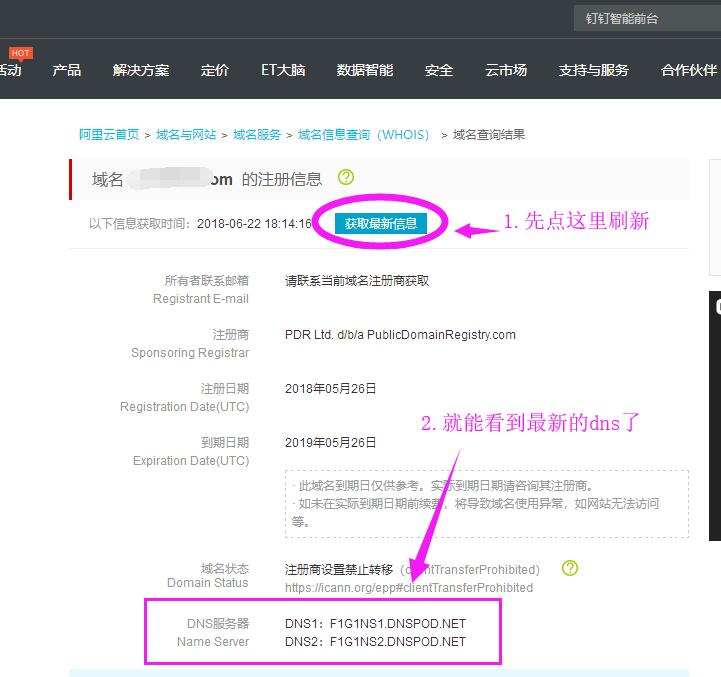
Task: Open the 产品 menu
Action: [x=67, y=70]
